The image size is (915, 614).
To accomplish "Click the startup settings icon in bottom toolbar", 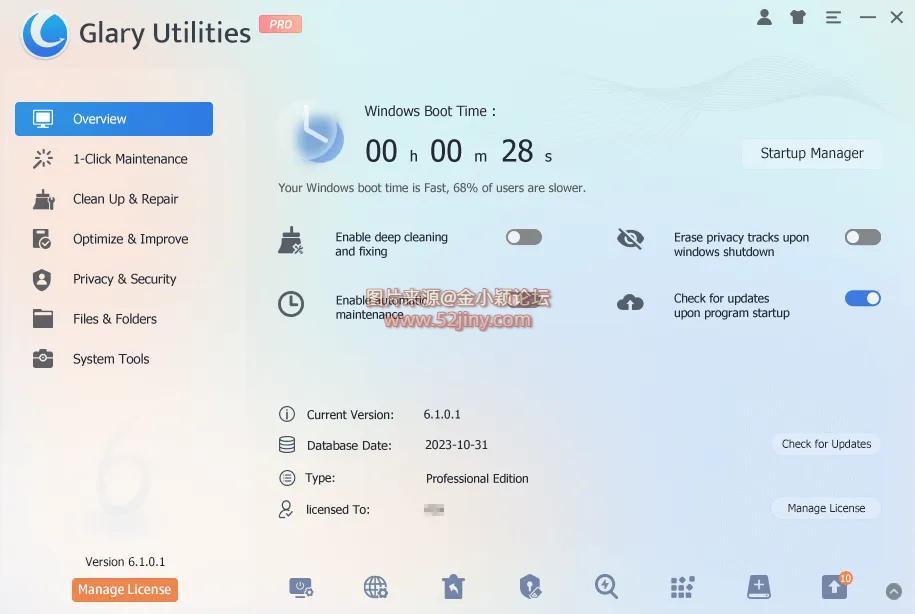I will point(302,588).
